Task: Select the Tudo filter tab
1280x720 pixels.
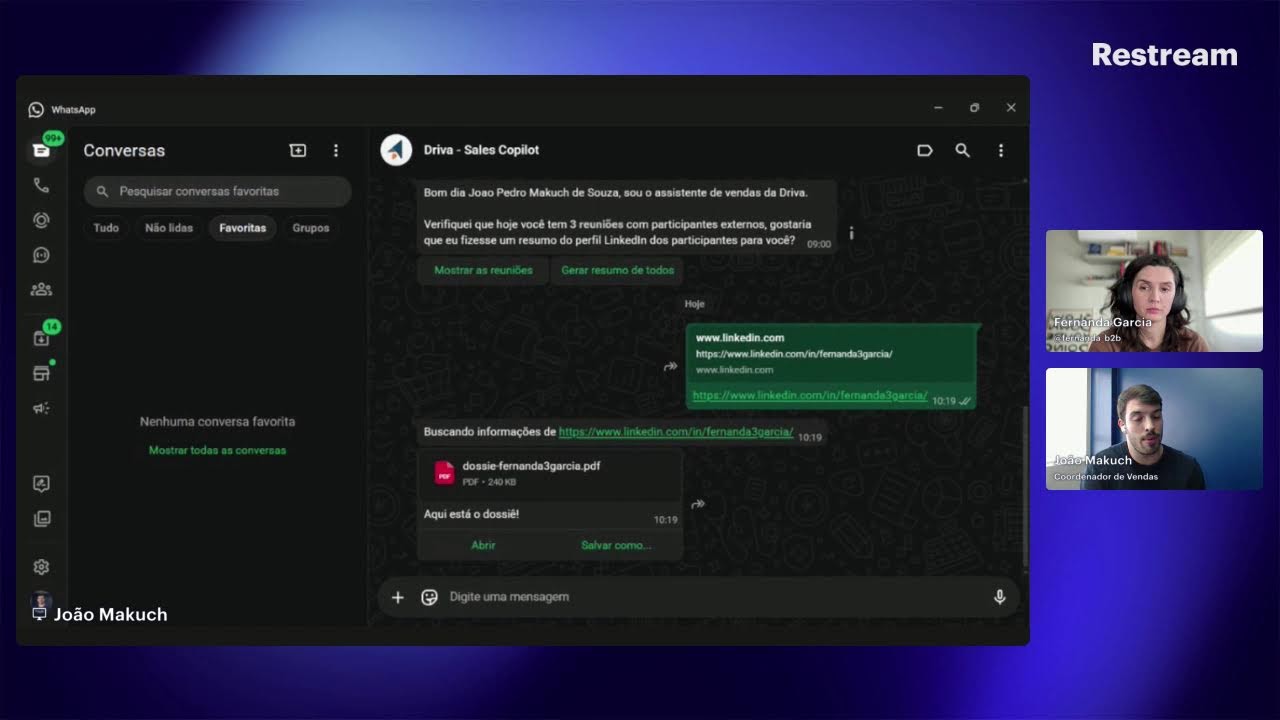Action: pos(106,228)
